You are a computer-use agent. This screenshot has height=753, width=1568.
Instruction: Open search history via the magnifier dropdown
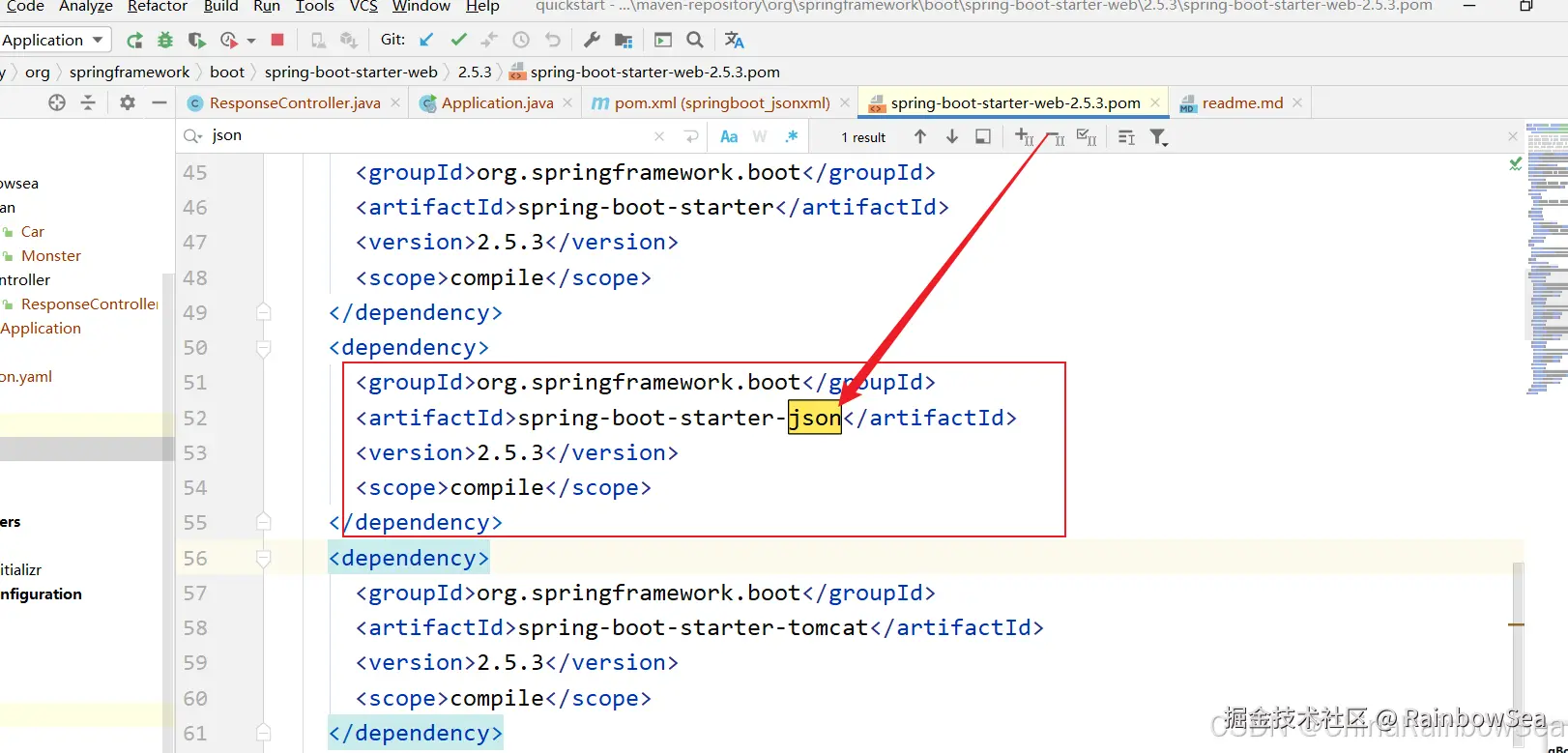[x=192, y=136]
